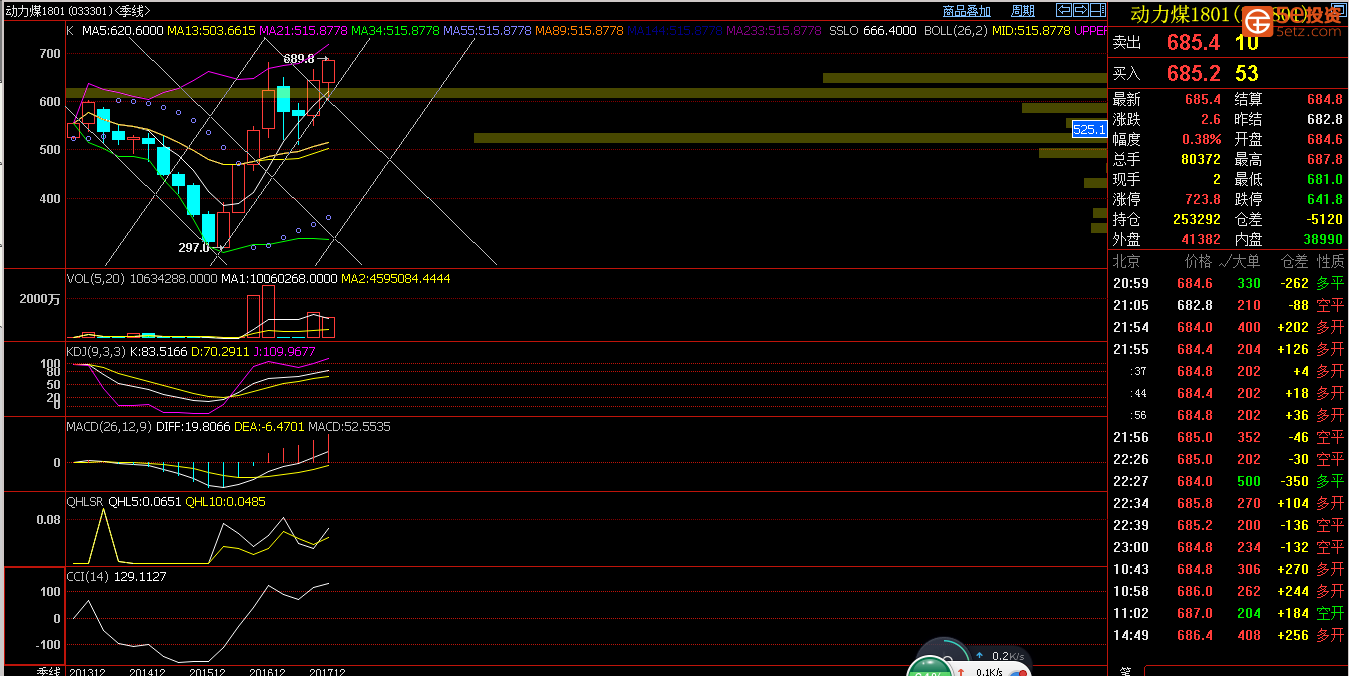Click the CCI(14) indicator label
The width and height of the screenshot is (1349, 676).
click(88, 577)
